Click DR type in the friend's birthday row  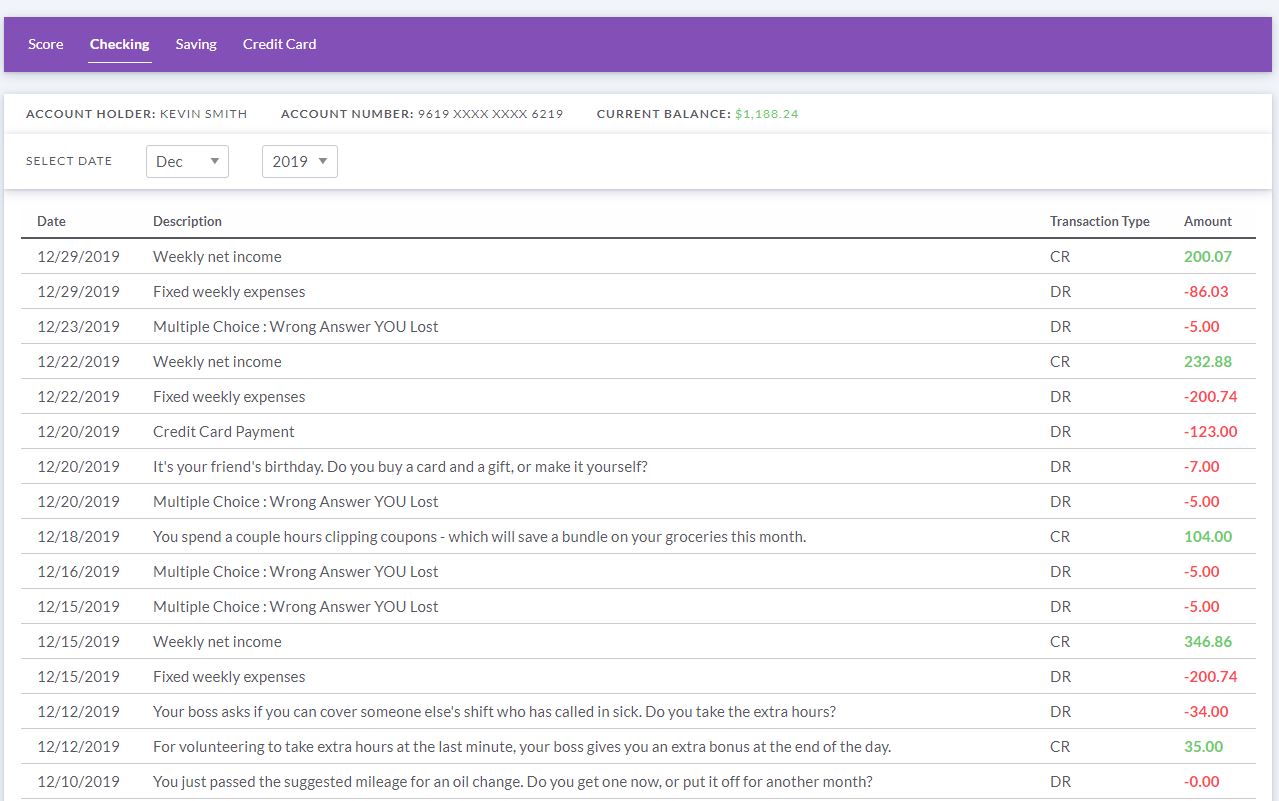click(x=1060, y=466)
